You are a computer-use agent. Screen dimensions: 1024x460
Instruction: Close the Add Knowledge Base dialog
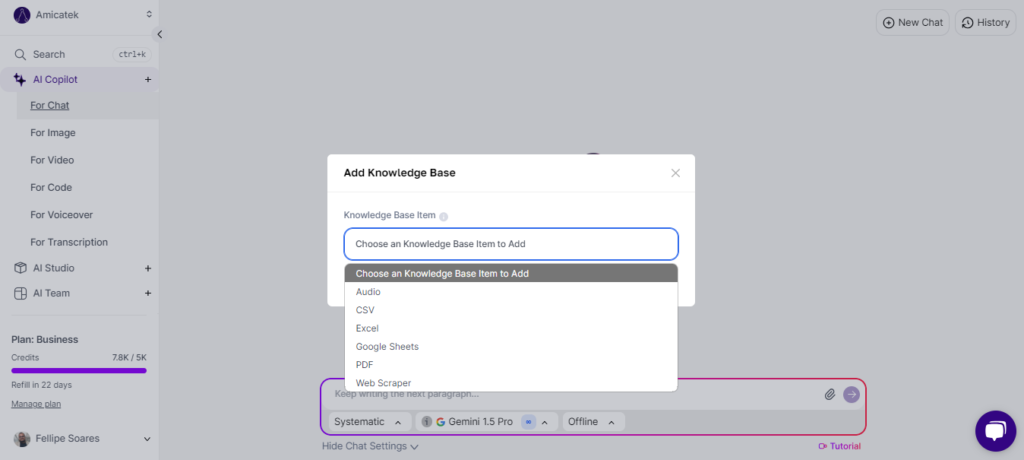675,173
